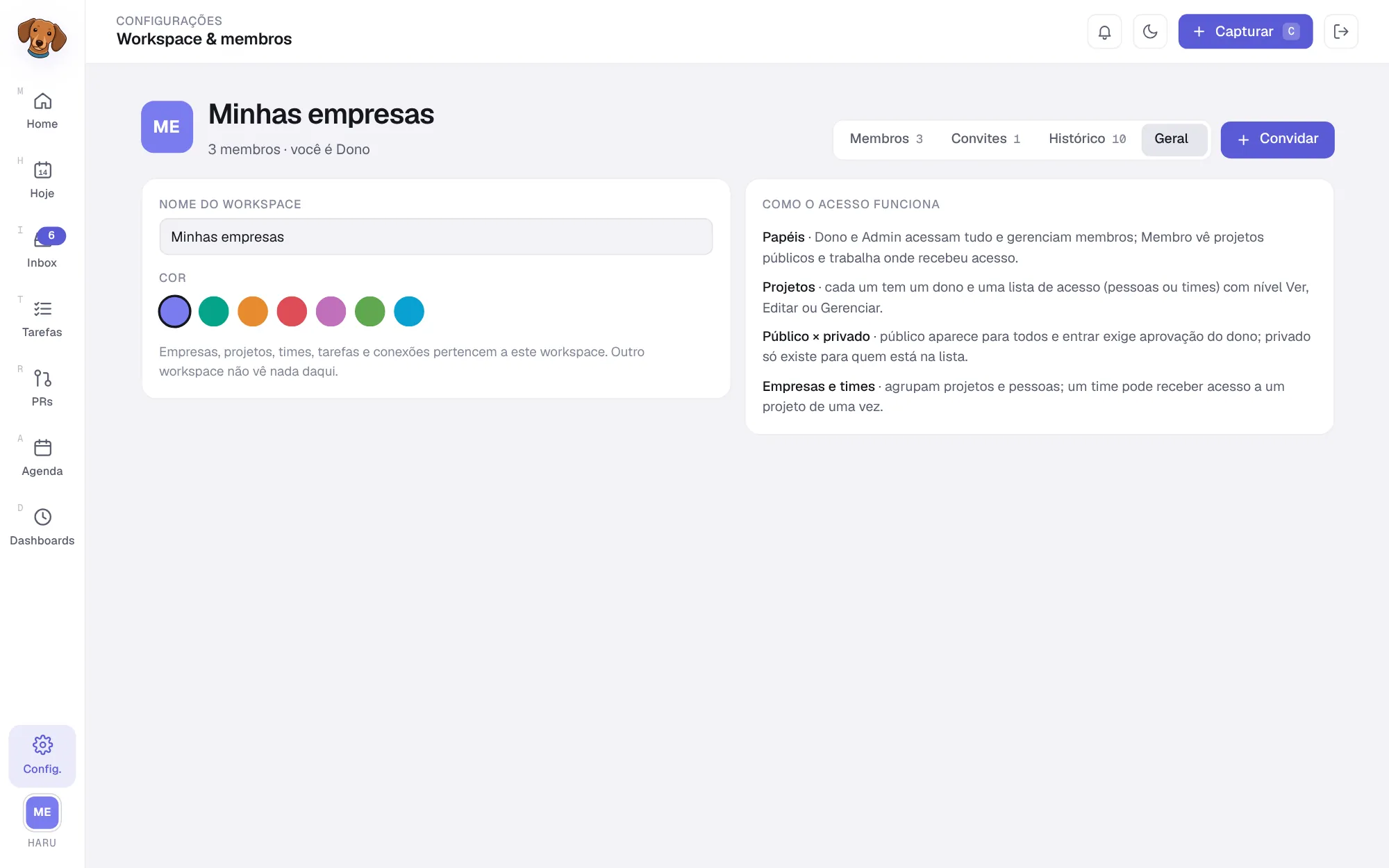Open Config. settings gear
This screenshot has height=868, width=1389.
coord(42,756)
